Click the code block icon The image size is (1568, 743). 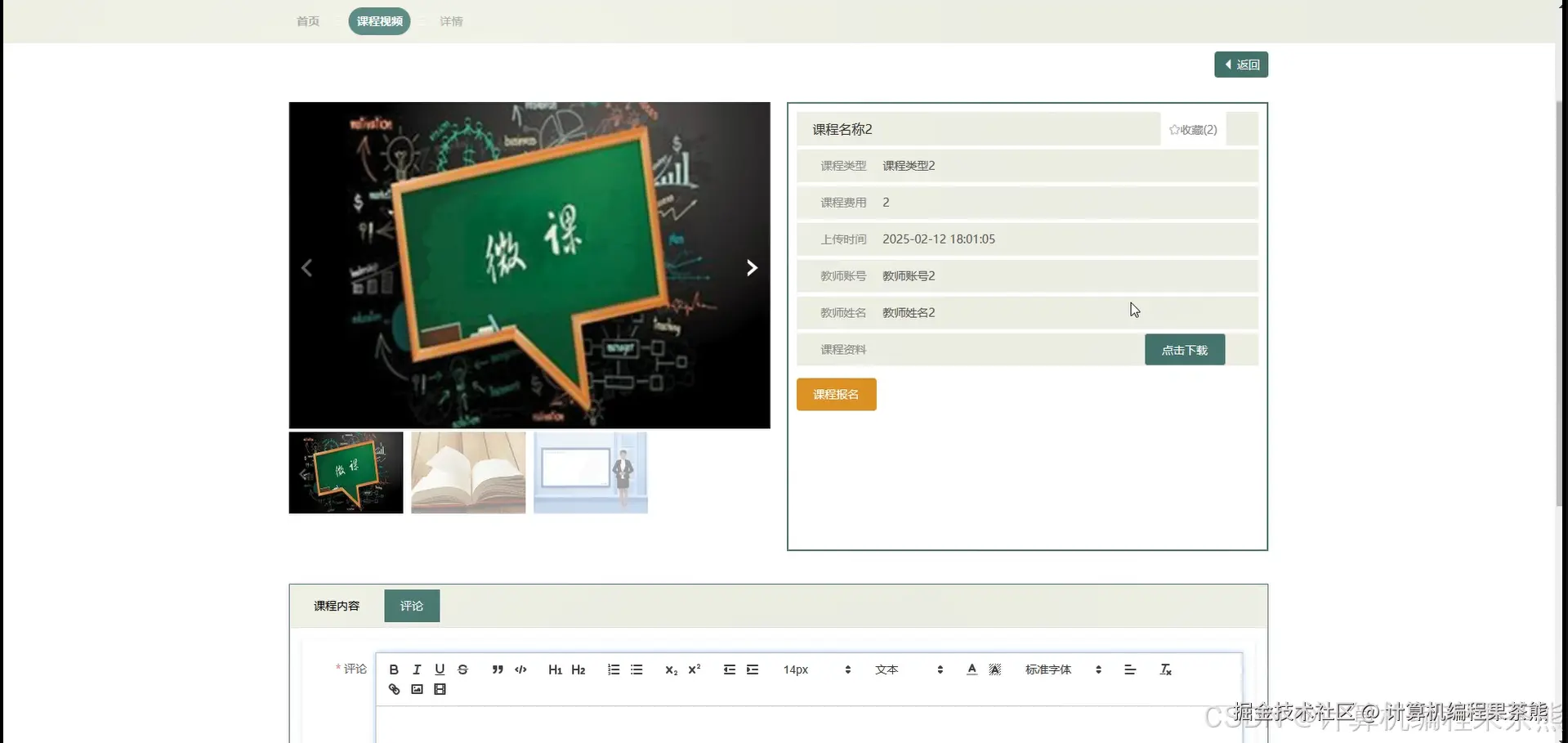pyautogui.click(x=520, y=669)
